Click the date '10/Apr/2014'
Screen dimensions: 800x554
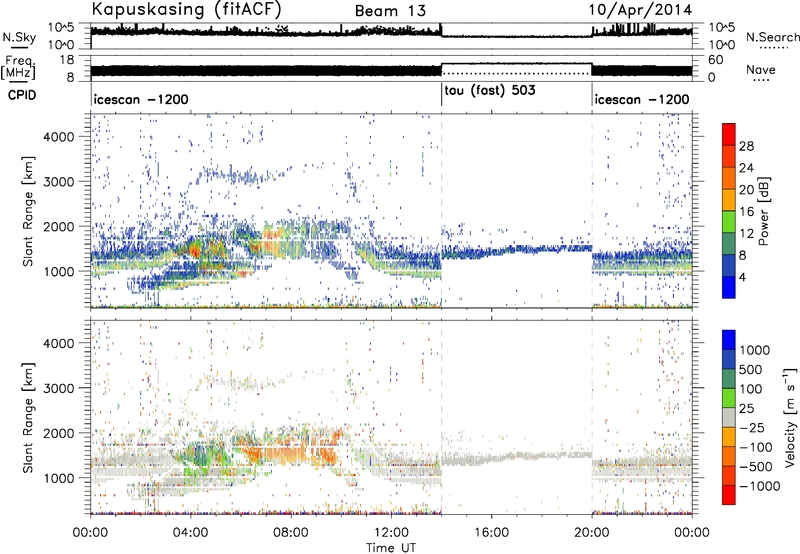(640, 10)
